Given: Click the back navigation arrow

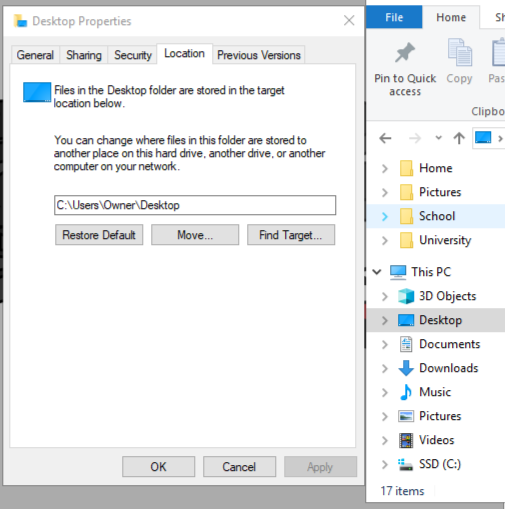Looking at the screenshot, I should tap(385, 138).
